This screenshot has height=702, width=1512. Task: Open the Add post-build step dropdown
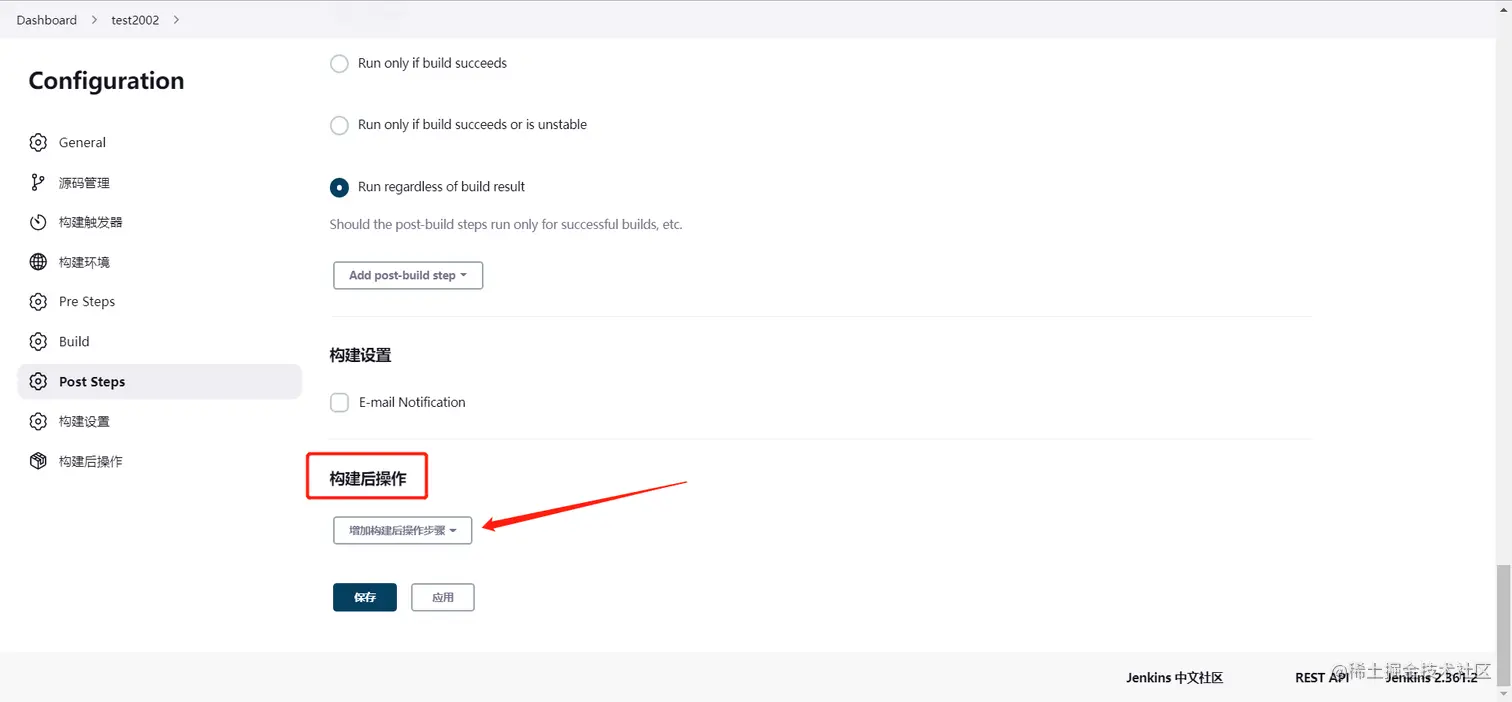(408, 275)
